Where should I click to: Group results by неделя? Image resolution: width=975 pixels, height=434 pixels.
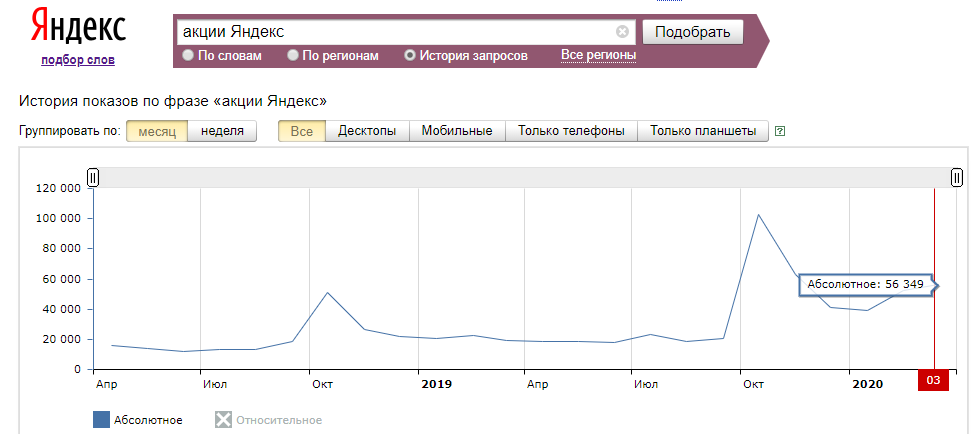point(222,131)
